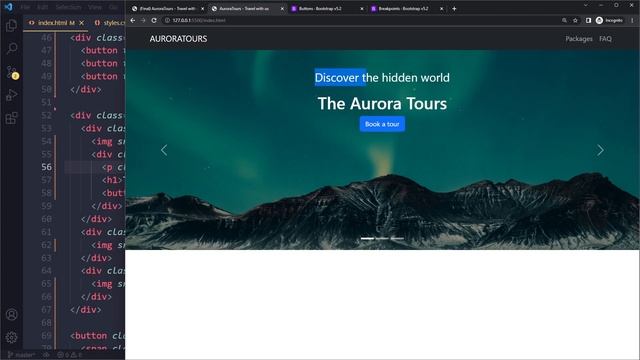Open the File menu in VS Code

coord(25,7)
